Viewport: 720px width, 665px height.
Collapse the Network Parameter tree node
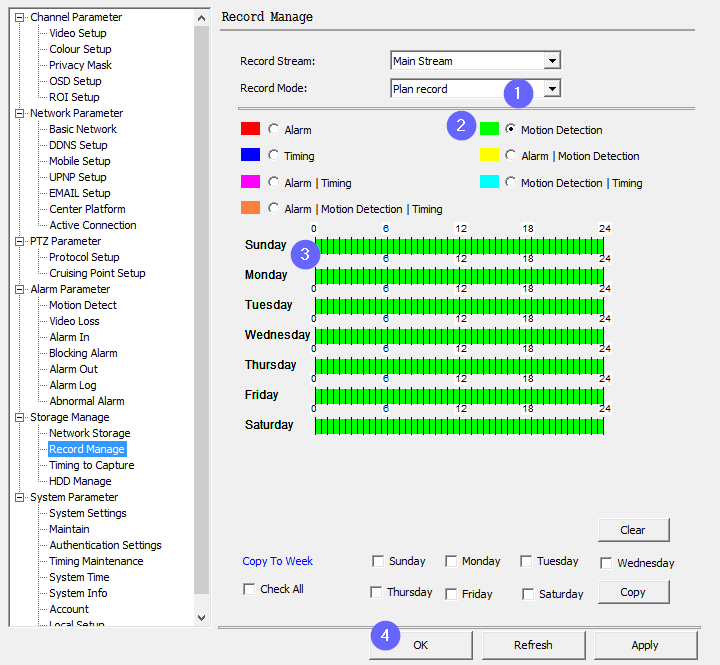tap(19, 113)
